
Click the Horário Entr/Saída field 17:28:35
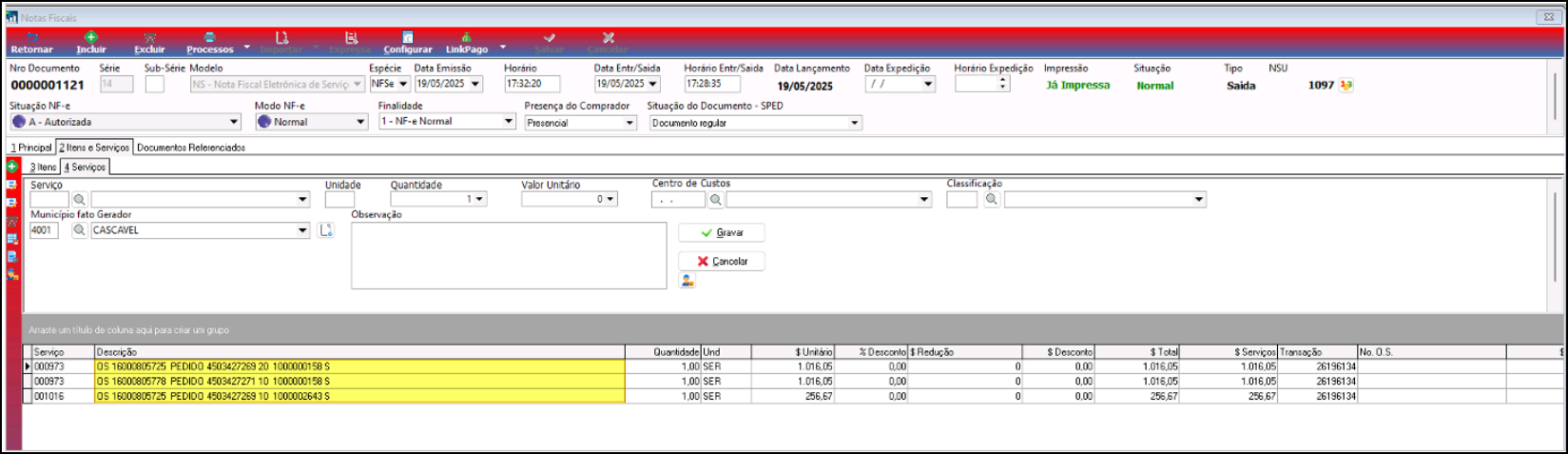click(712, 84)
